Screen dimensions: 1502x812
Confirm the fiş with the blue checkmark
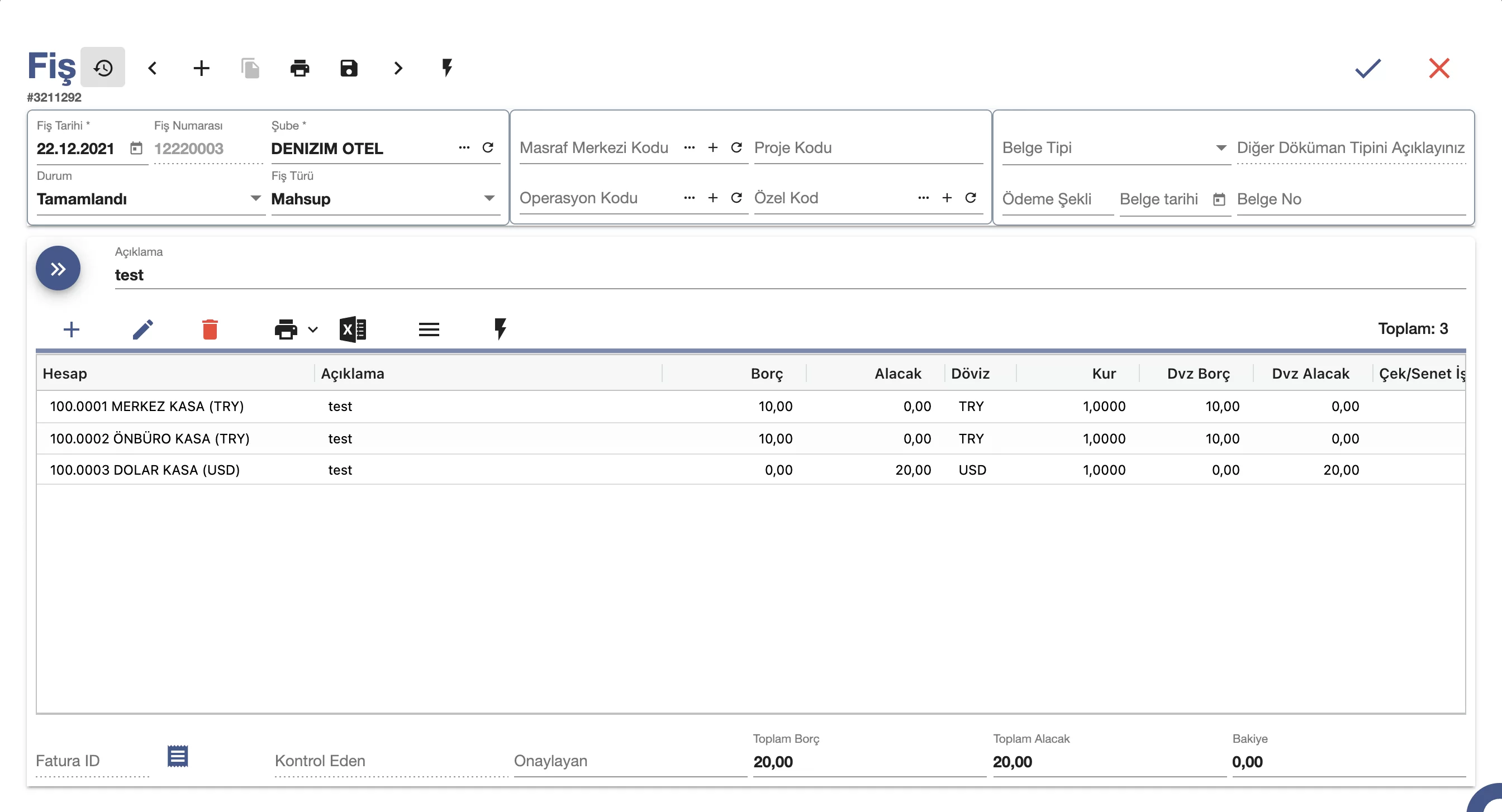click(x=1368, y=68)
